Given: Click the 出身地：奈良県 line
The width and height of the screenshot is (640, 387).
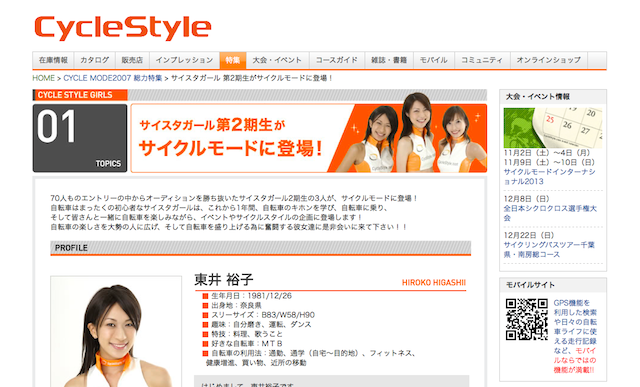Looking at the screenshot, I should (236, 305).
